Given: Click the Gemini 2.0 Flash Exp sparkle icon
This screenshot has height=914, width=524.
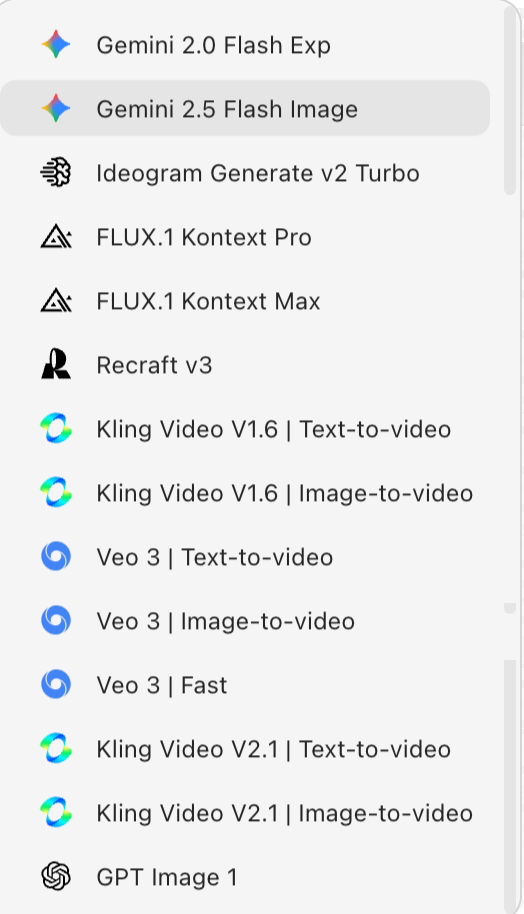Looking at the screenshot, I should point(56,44).
